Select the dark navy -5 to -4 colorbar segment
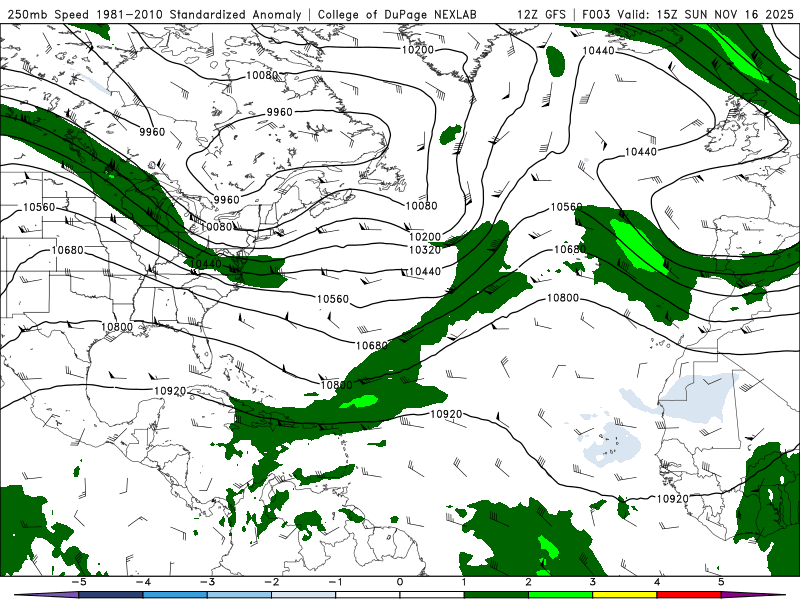 tap(110, 595)
